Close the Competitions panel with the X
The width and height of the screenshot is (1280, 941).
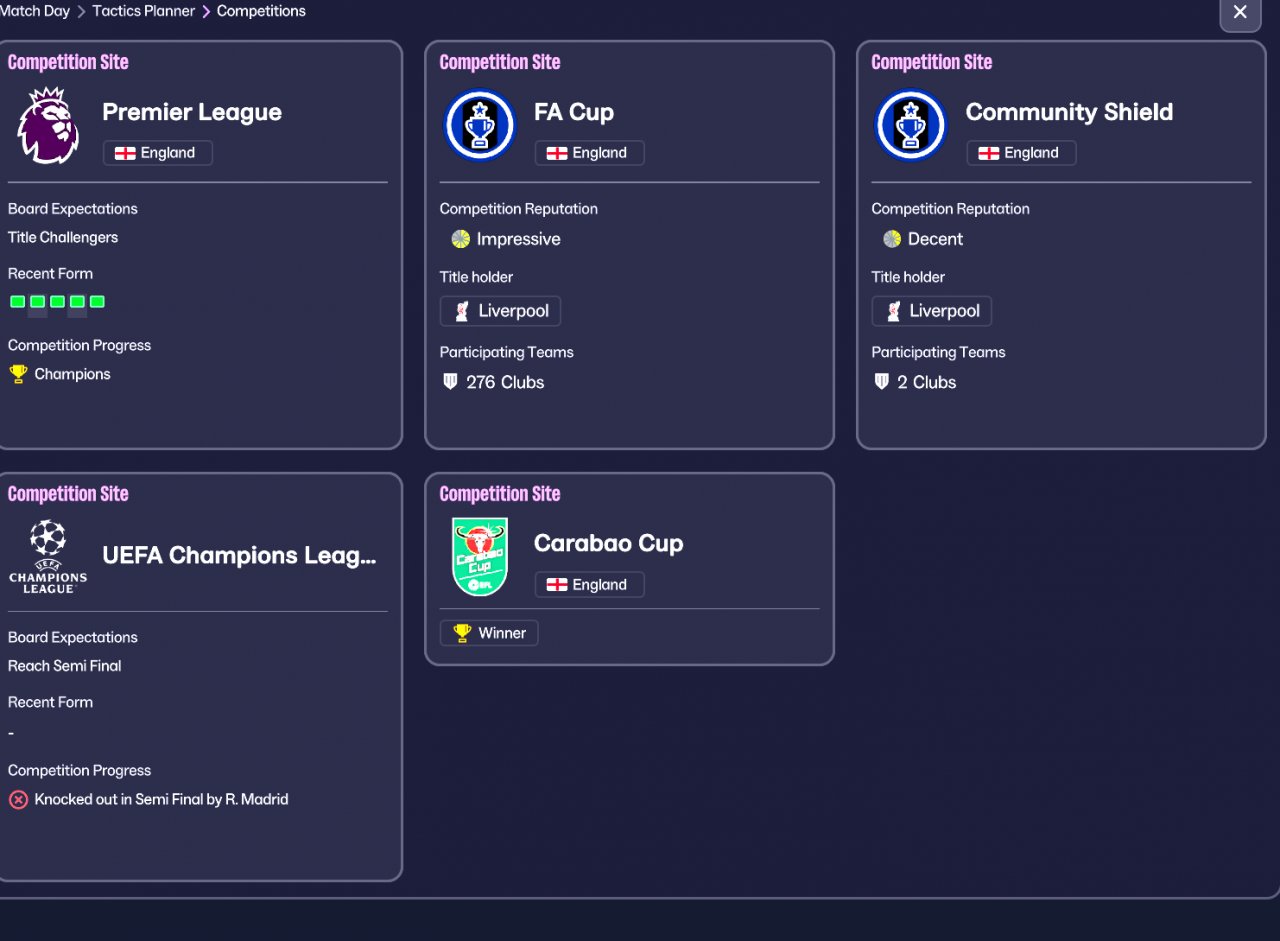pyautogui.click(x=1241, y=12)
